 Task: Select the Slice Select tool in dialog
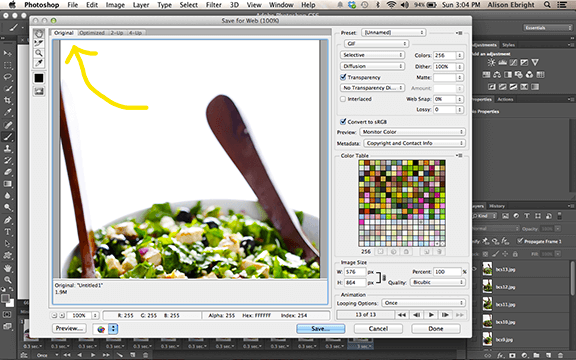[39, 43]
